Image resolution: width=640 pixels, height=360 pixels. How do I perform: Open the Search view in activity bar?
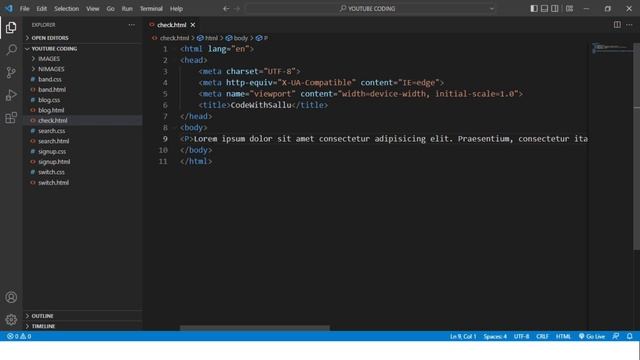click(x=11, y=50)
